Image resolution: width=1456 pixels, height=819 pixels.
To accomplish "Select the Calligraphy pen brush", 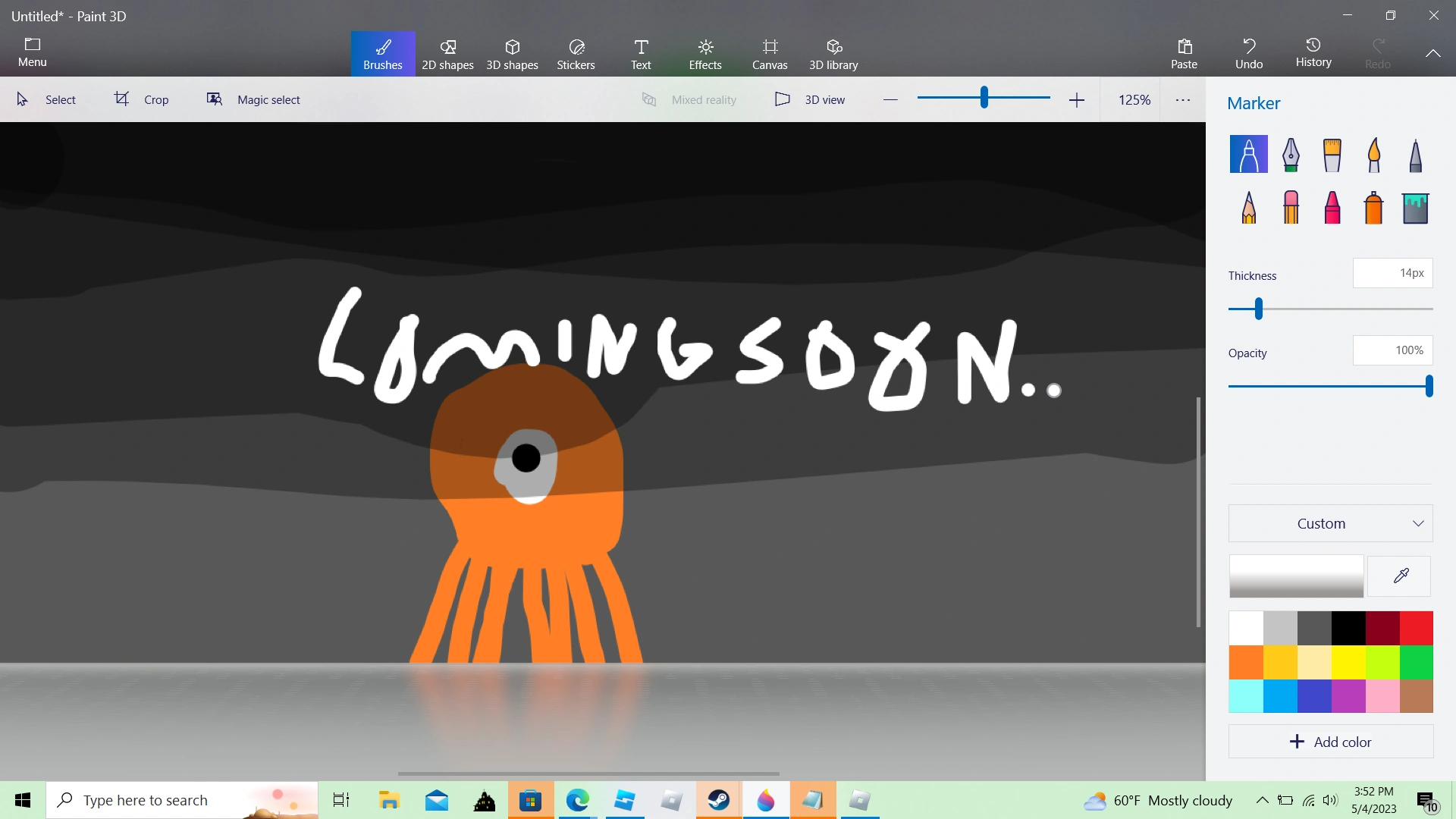I will click(x=1291, y=155).
